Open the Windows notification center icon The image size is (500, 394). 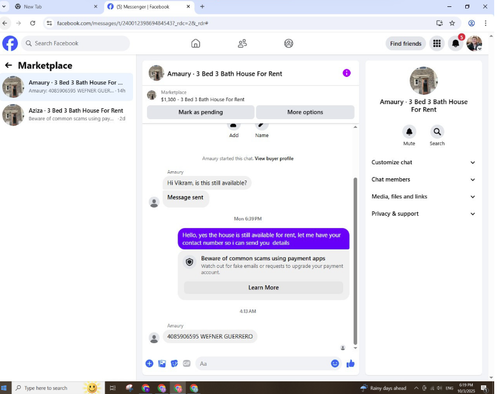coord(484,388)
